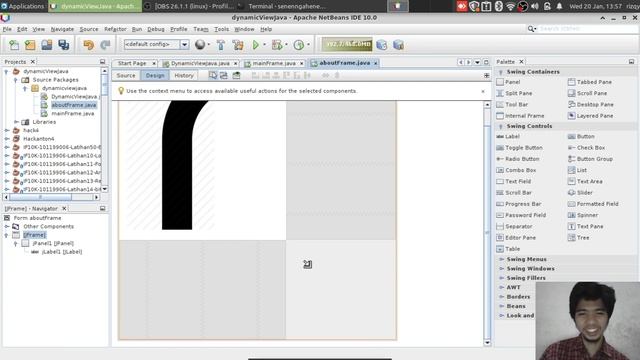Click the Open Project toolbar icon
The image size is (640, 360).
pyautogui.click(x=47, y=45)
